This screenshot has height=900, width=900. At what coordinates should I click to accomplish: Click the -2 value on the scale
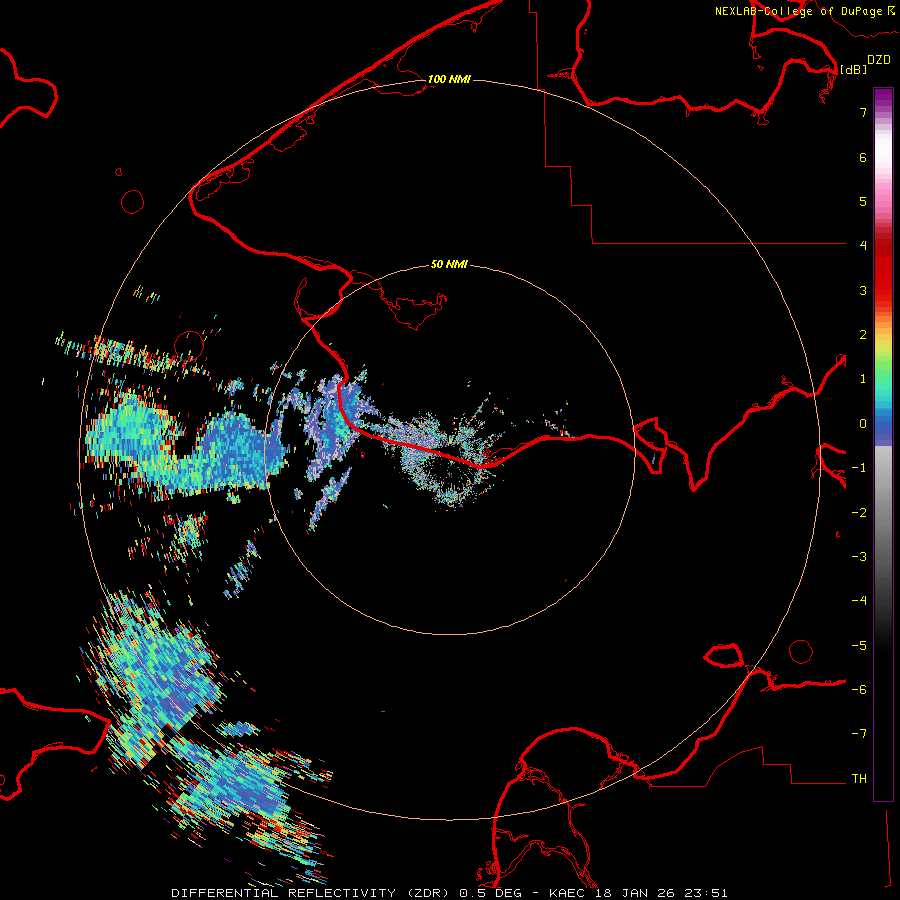pyautogui.click(x=859, y=513)
